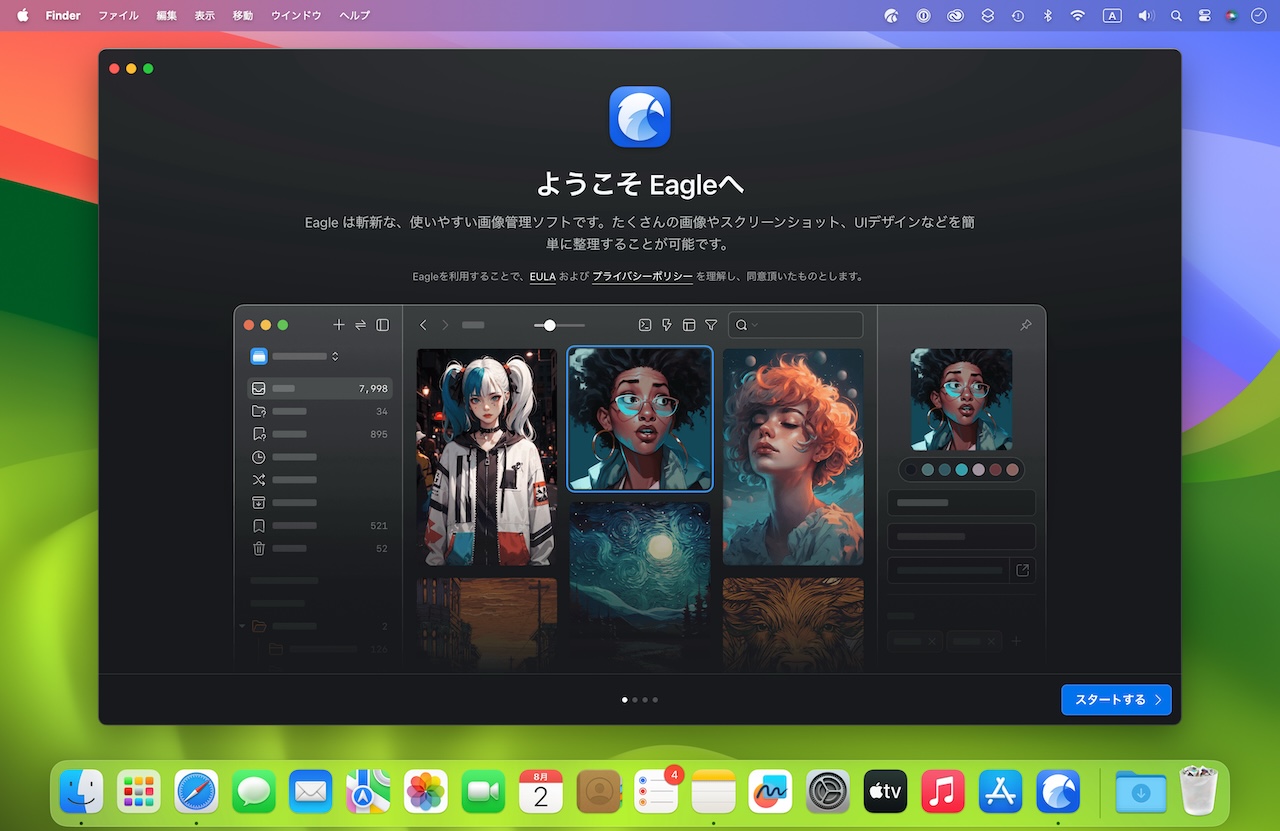Open Freeform from the Dock
The image size is (1280, 831).
click(771, 792)
